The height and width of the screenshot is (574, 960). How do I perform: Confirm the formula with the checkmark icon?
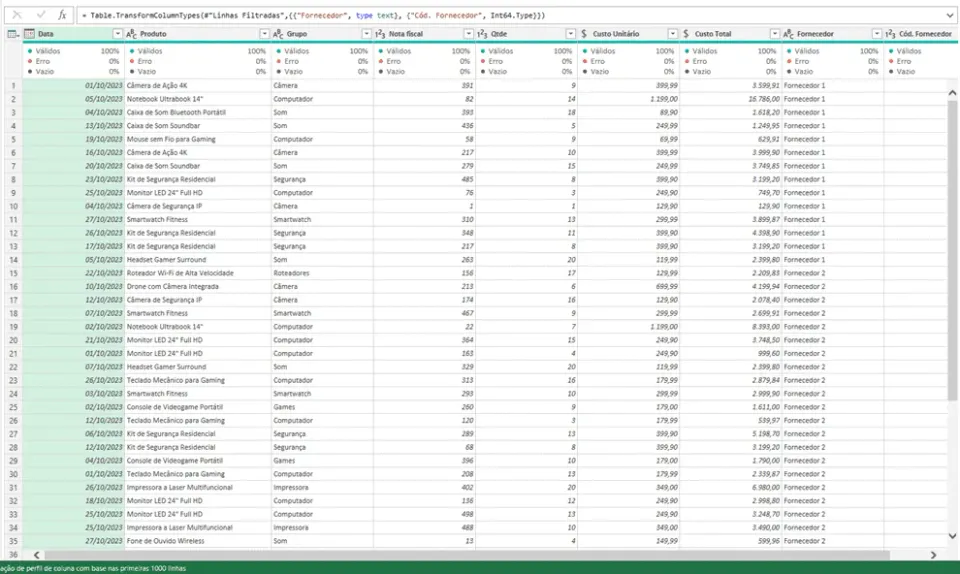(x=40, y=15)
